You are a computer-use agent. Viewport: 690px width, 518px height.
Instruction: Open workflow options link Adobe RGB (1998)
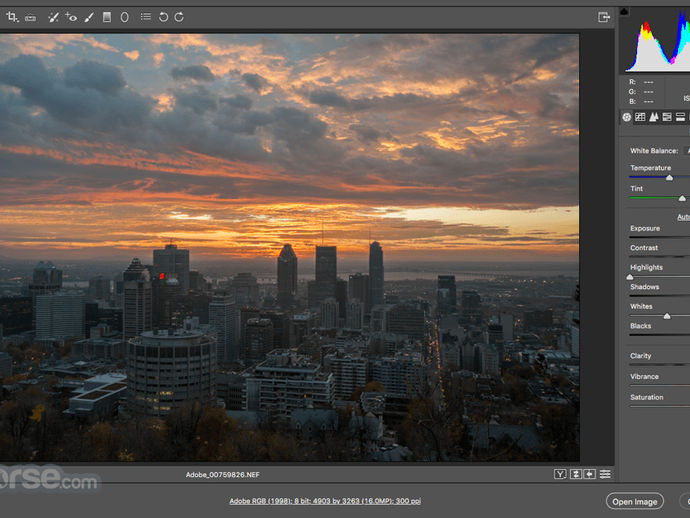pos(325,501)
